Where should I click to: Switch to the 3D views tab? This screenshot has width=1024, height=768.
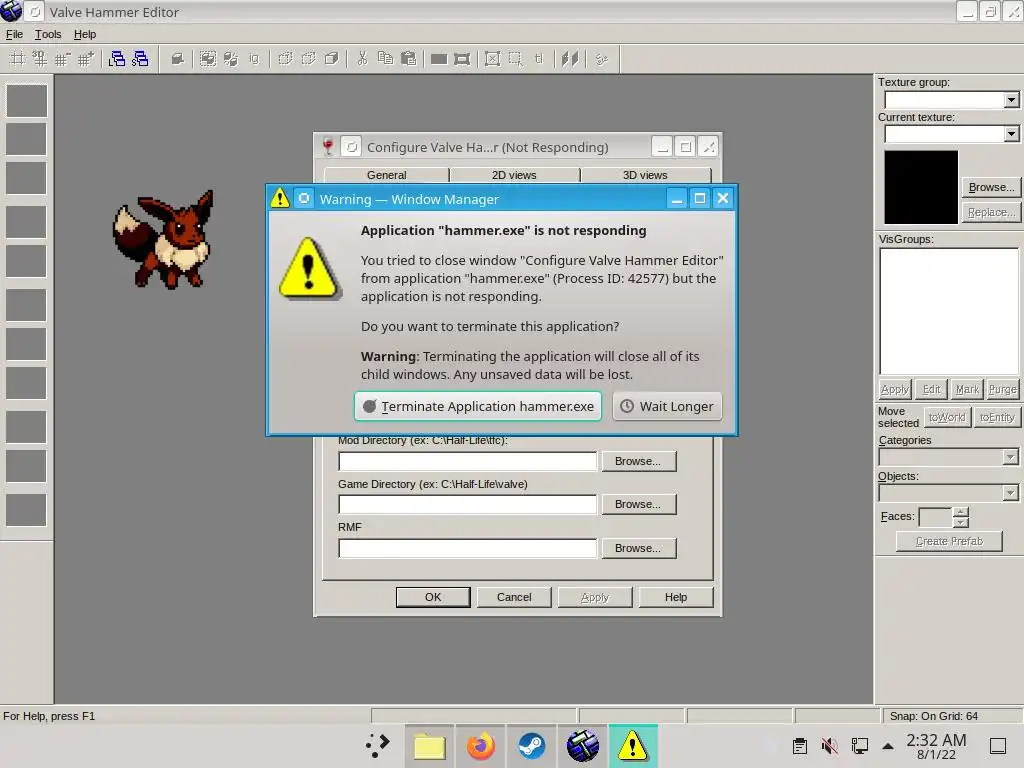(645, 175)
